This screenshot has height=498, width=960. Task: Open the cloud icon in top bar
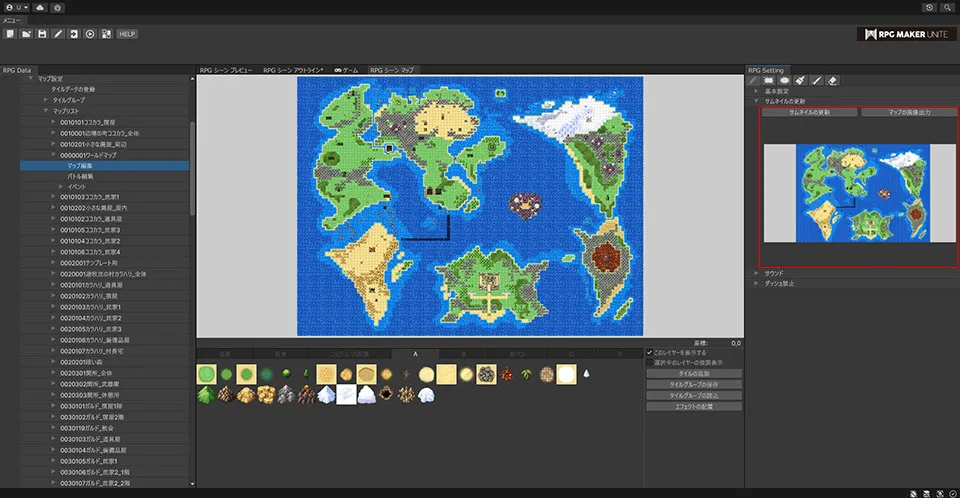click(x=39, y=7)
